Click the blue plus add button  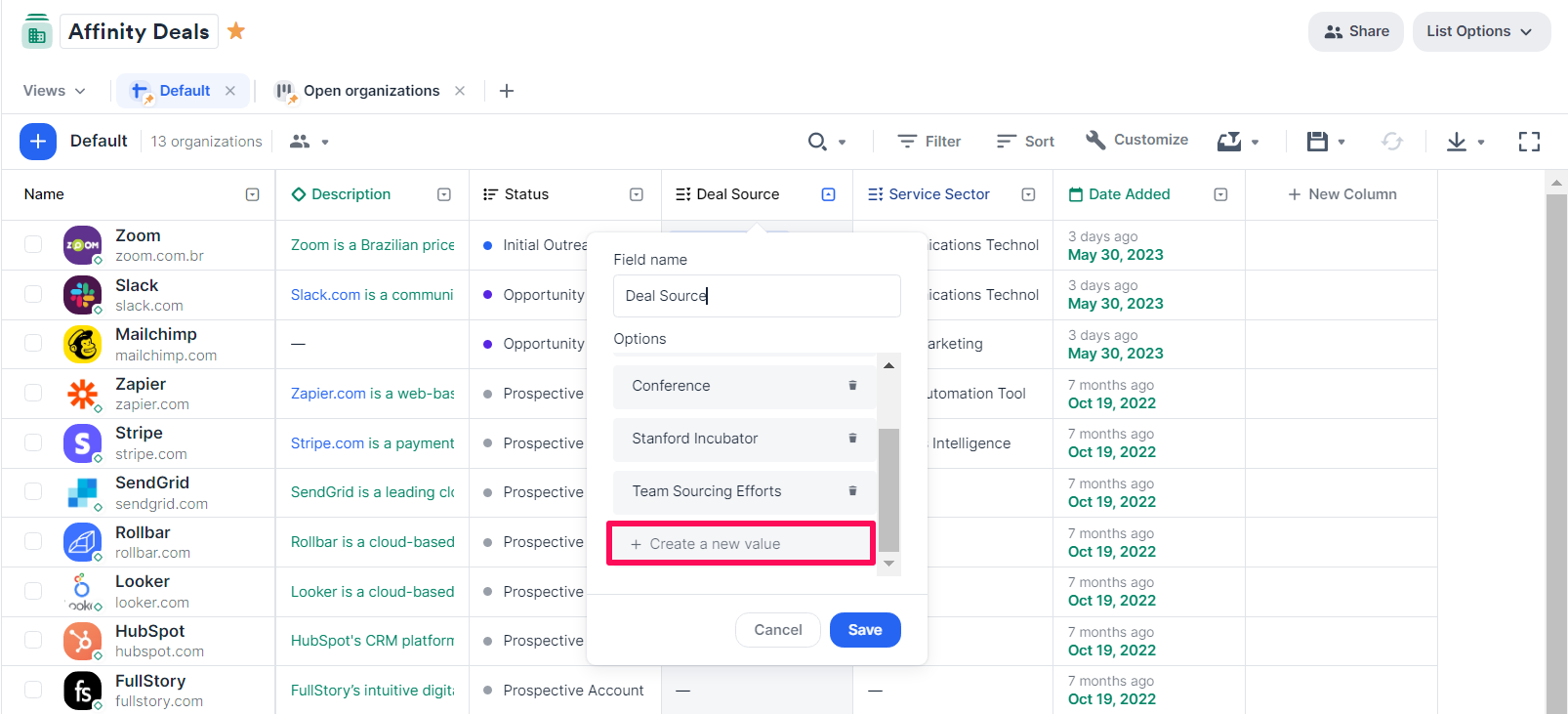click(37, 142)
